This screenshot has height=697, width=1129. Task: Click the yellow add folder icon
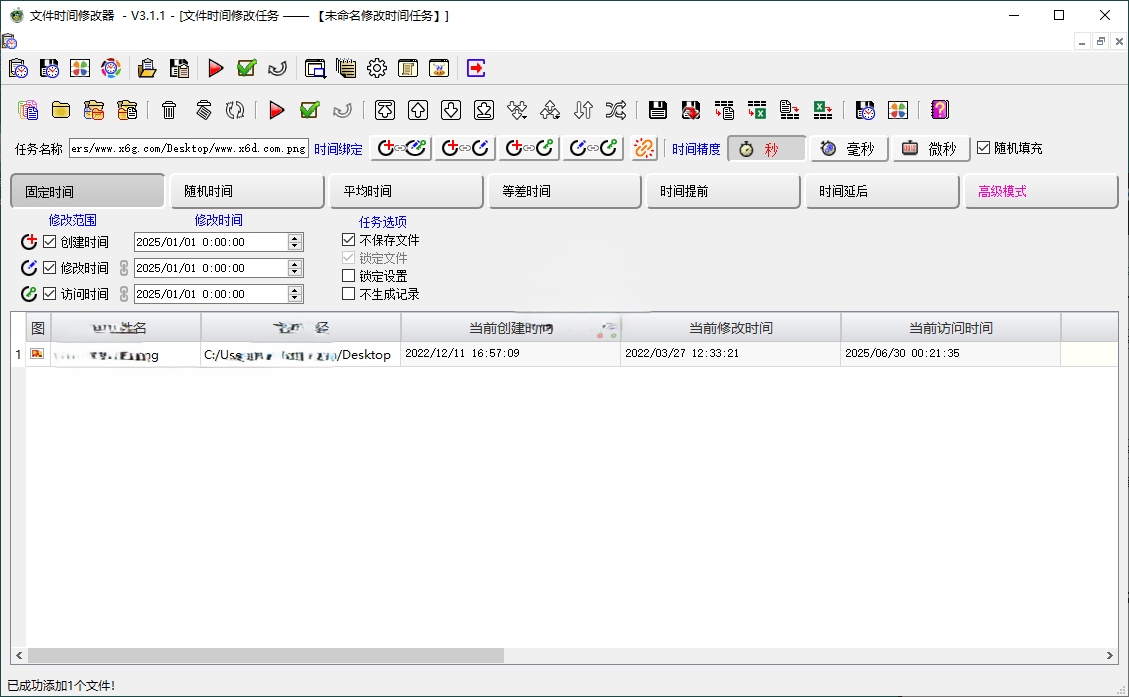click(x=61, y=110)
